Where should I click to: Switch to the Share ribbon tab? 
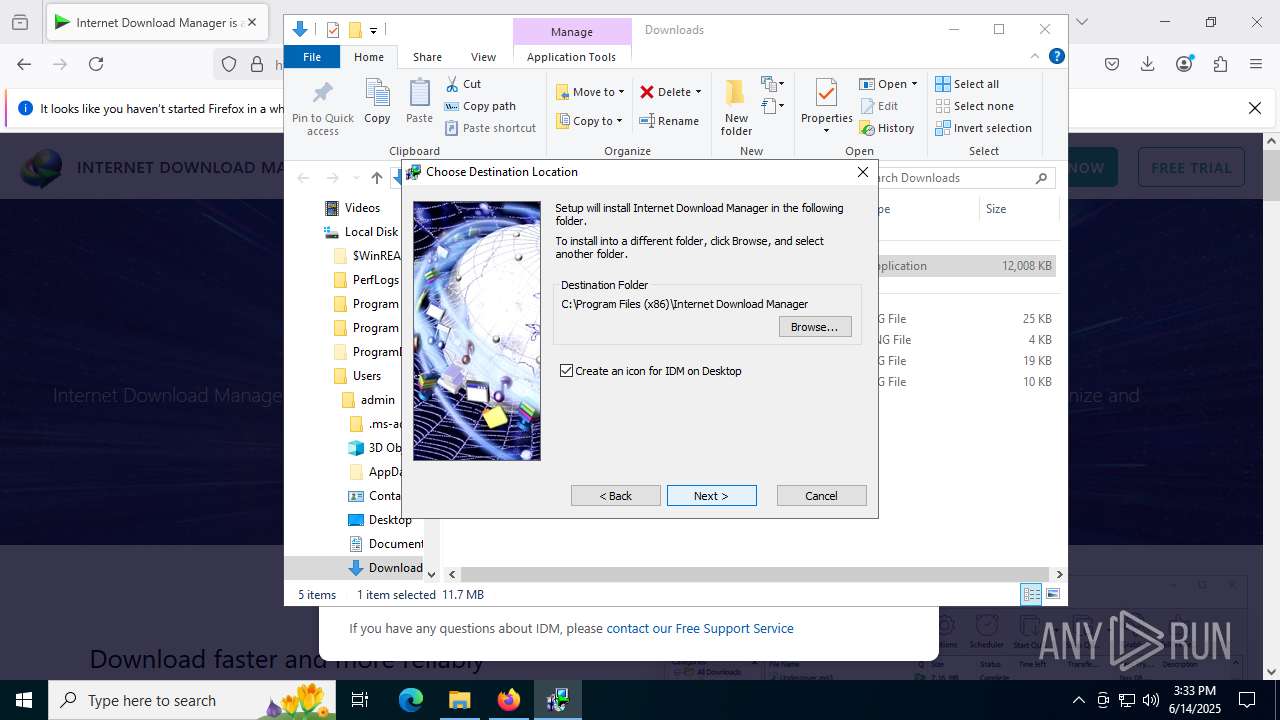pos(427,57)
